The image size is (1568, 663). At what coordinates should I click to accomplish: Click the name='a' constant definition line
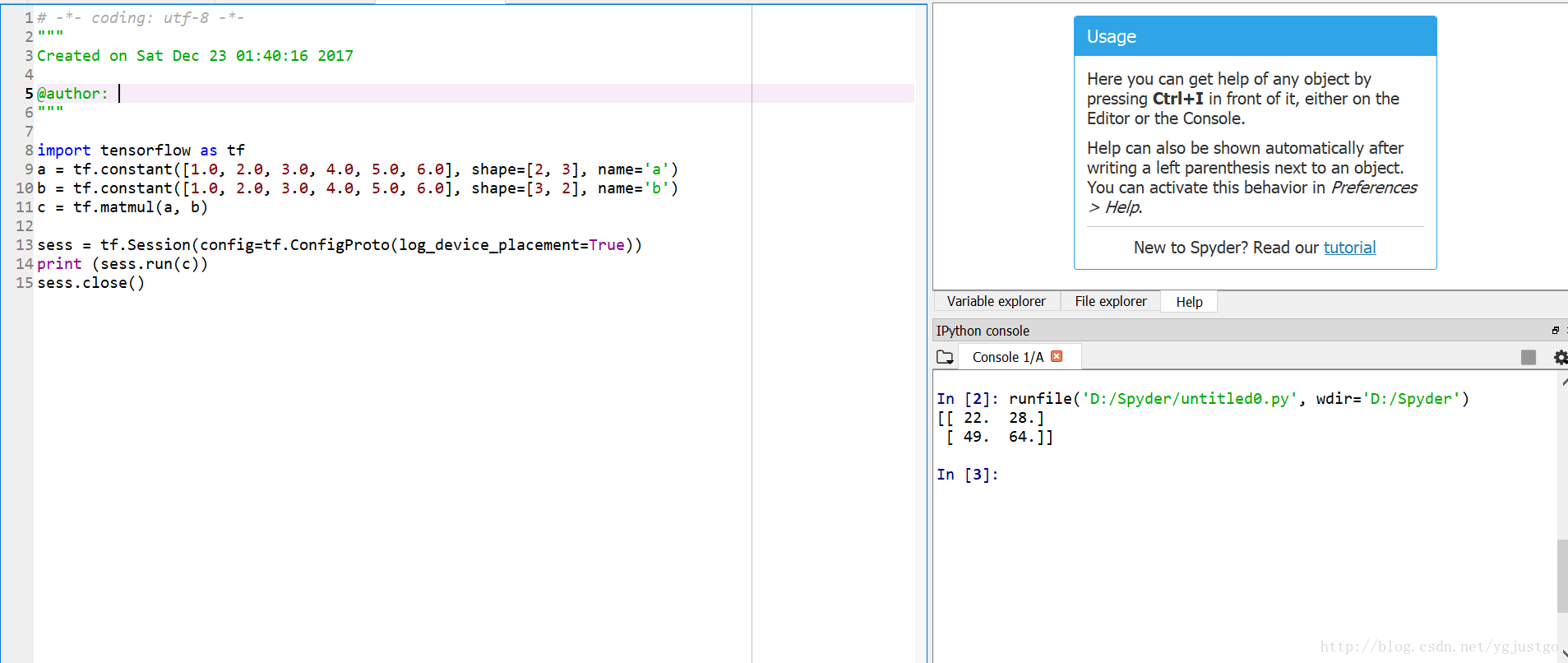pos(358,169)
